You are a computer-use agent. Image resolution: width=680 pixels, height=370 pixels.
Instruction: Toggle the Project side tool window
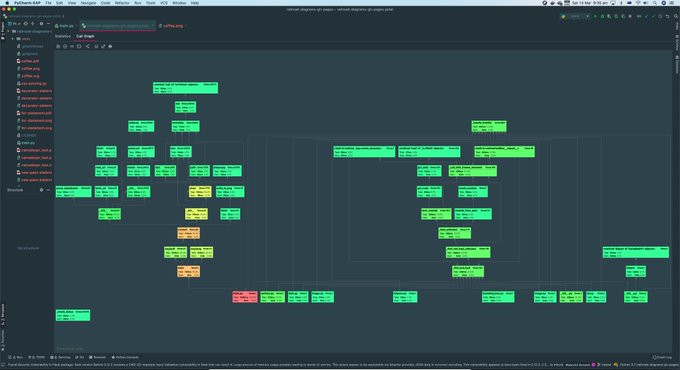3,30
